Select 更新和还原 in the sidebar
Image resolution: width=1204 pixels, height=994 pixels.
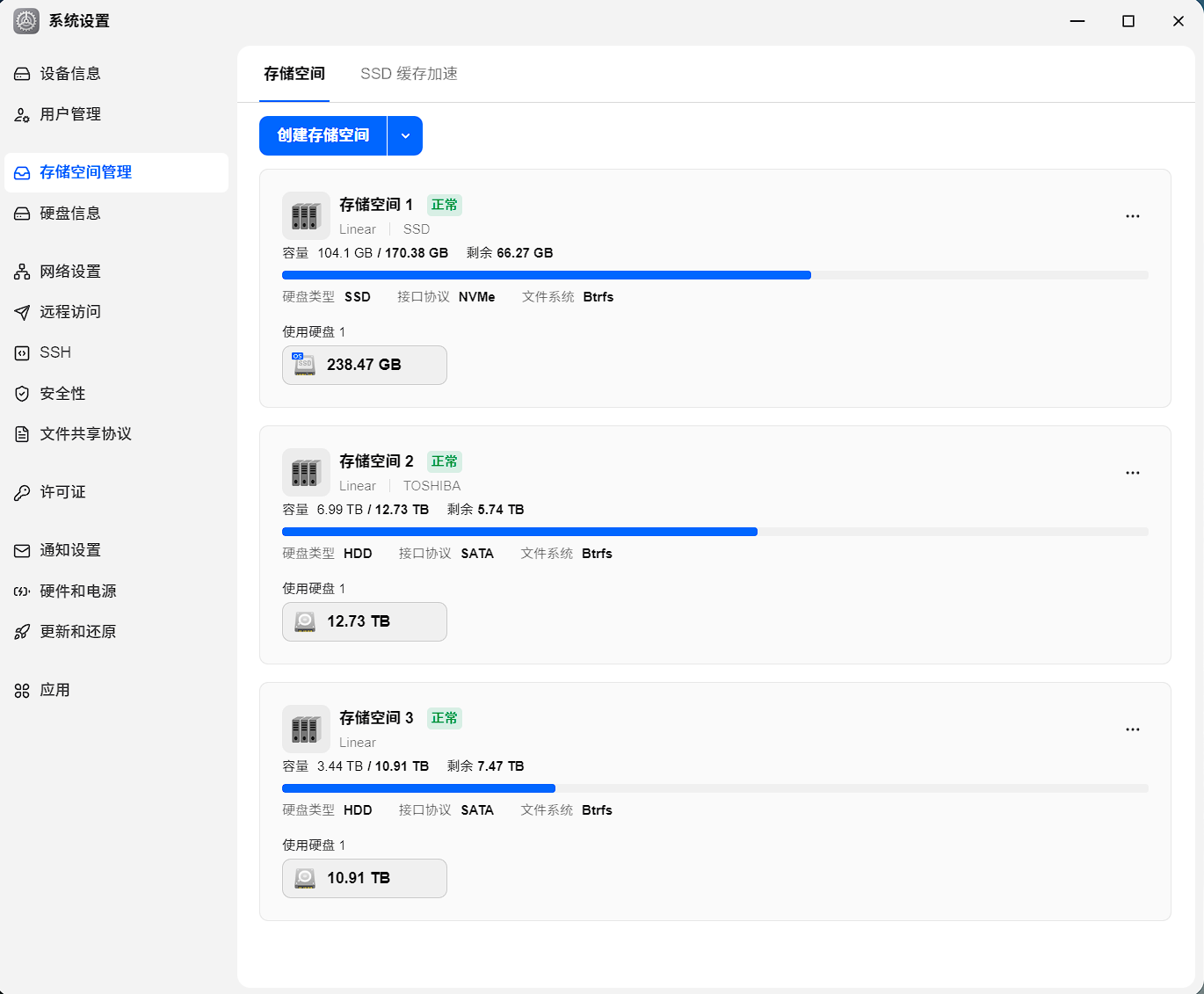pos(116,632)
